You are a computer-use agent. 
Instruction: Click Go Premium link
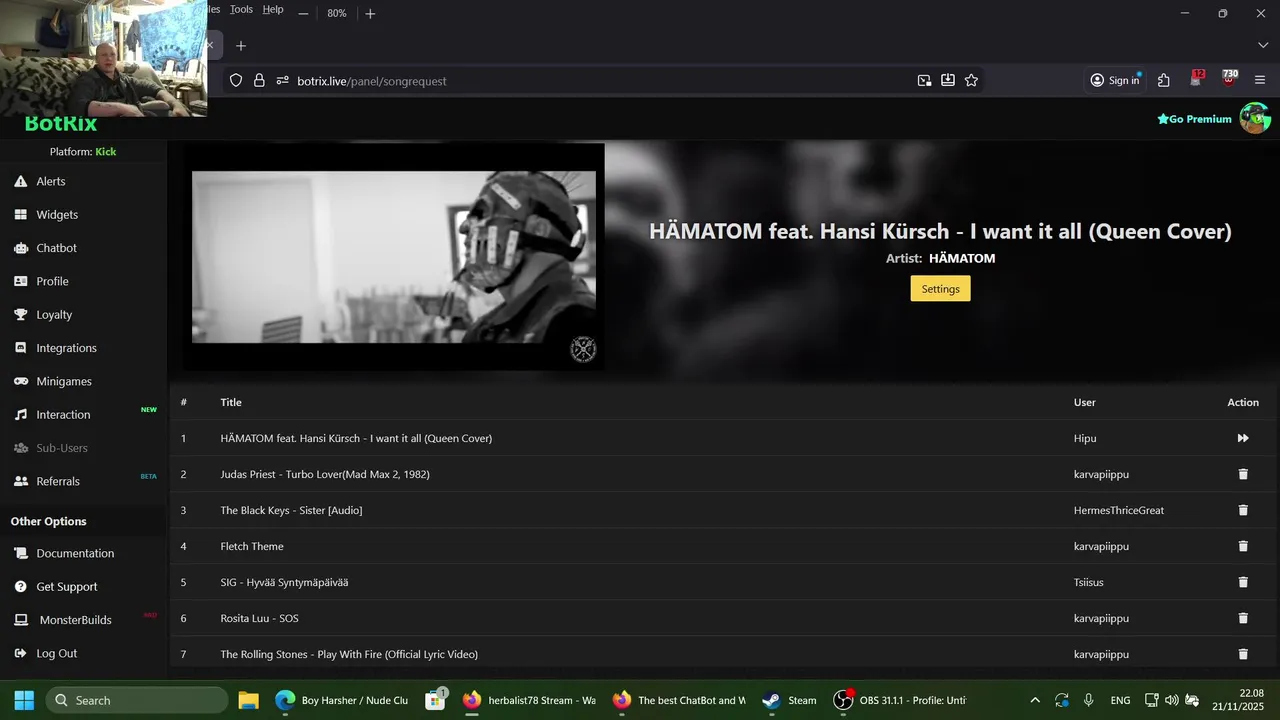[1194, 119]
